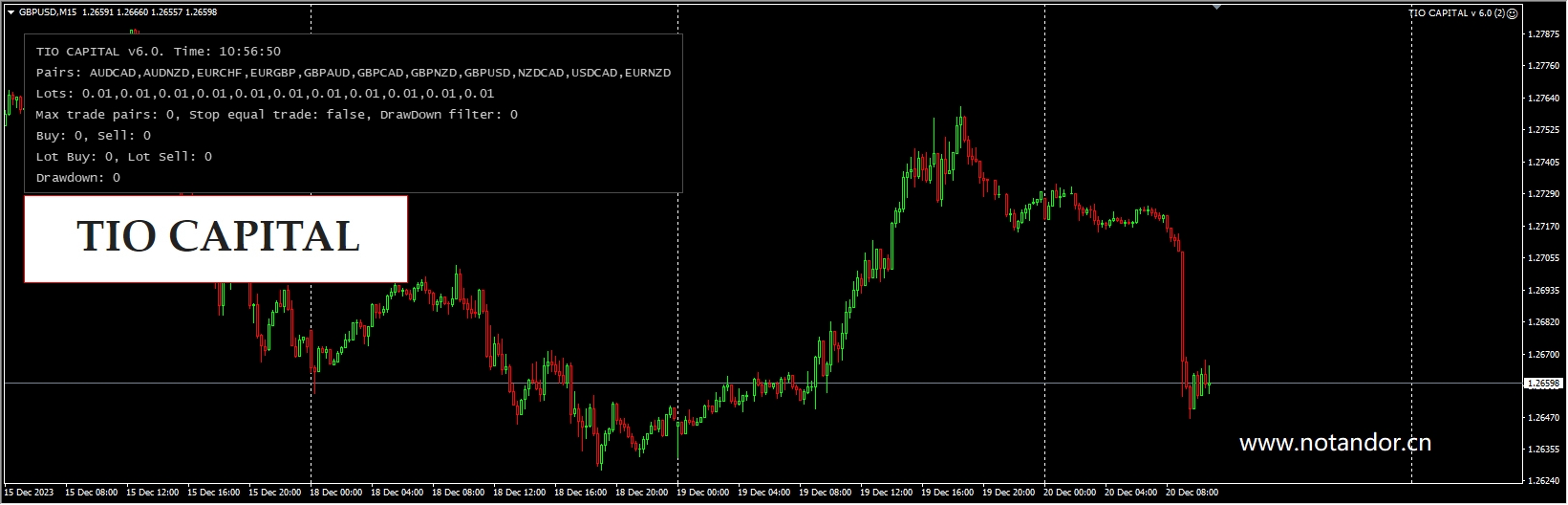This screenshot has height=505, width=1568.
Task: Click the 15 Dec 2023 date label
Action: (30, 494)
